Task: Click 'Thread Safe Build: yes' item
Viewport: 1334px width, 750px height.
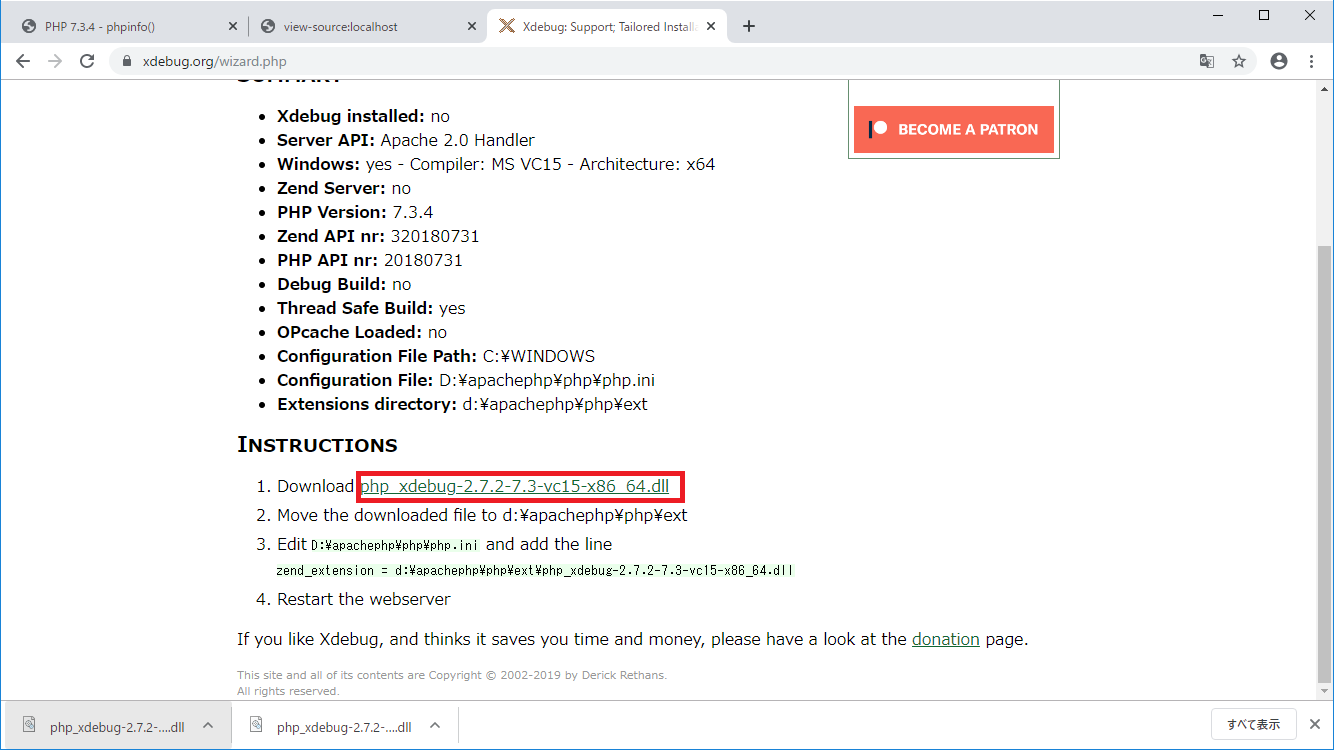Action: (371, 308)
